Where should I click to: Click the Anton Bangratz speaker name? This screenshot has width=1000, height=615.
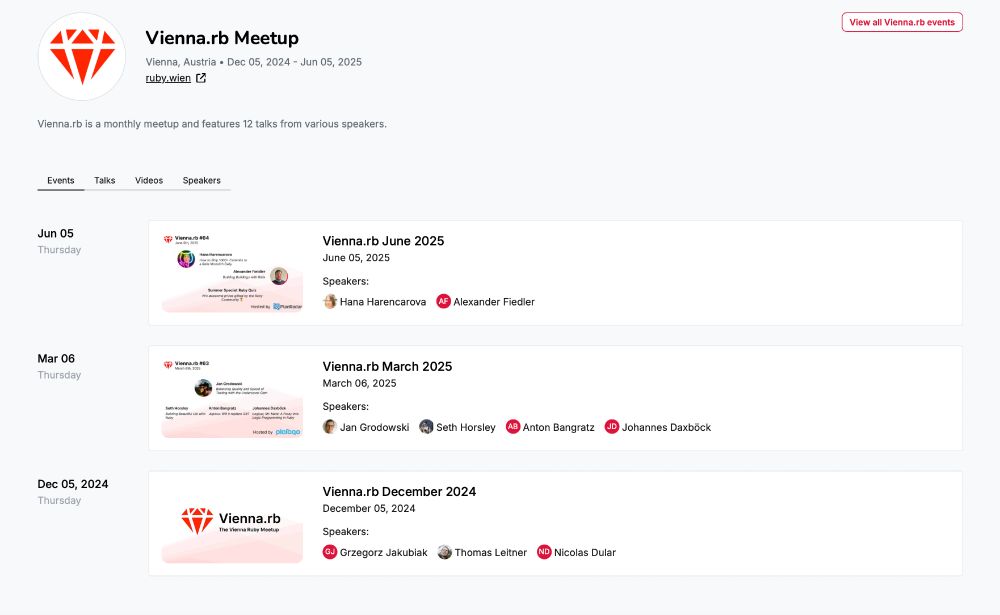(559, 427)
